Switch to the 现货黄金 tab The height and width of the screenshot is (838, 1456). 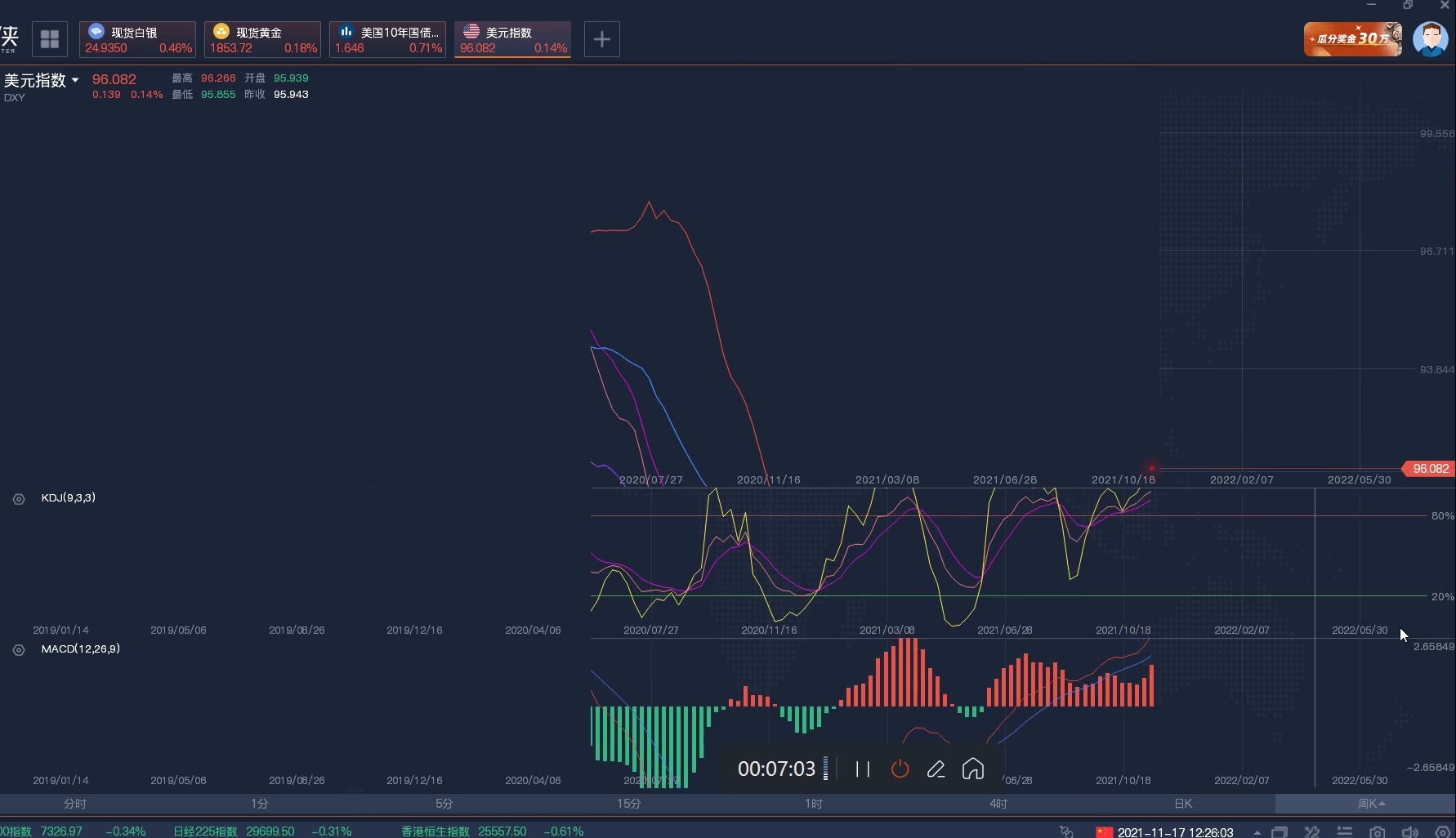coord(262,39)
